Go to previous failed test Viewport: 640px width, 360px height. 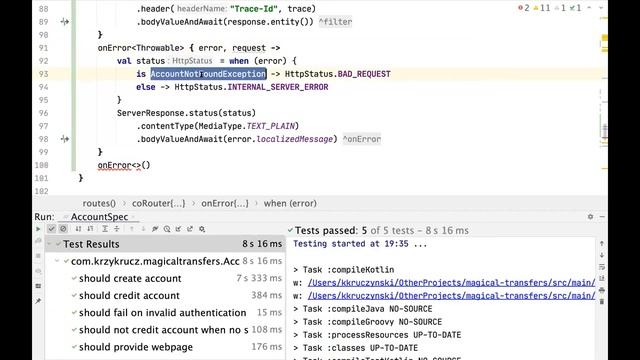click(x=131, y=229)
